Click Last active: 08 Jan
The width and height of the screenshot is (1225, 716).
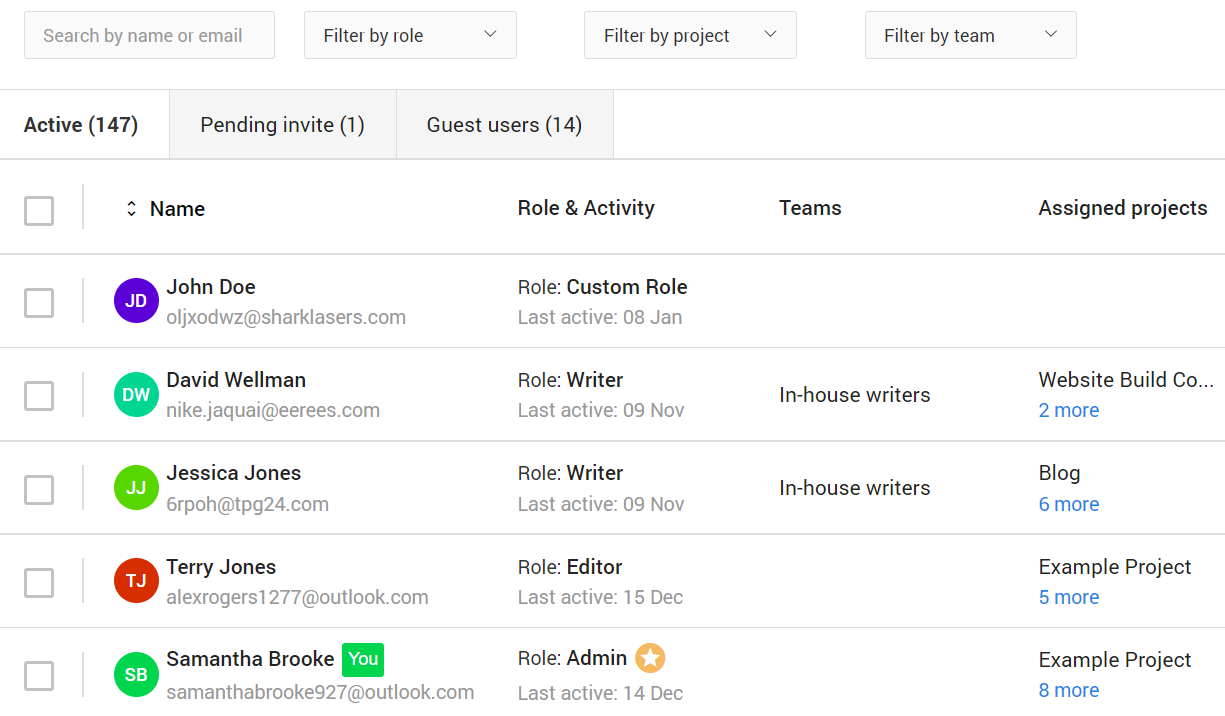point(600,317)
